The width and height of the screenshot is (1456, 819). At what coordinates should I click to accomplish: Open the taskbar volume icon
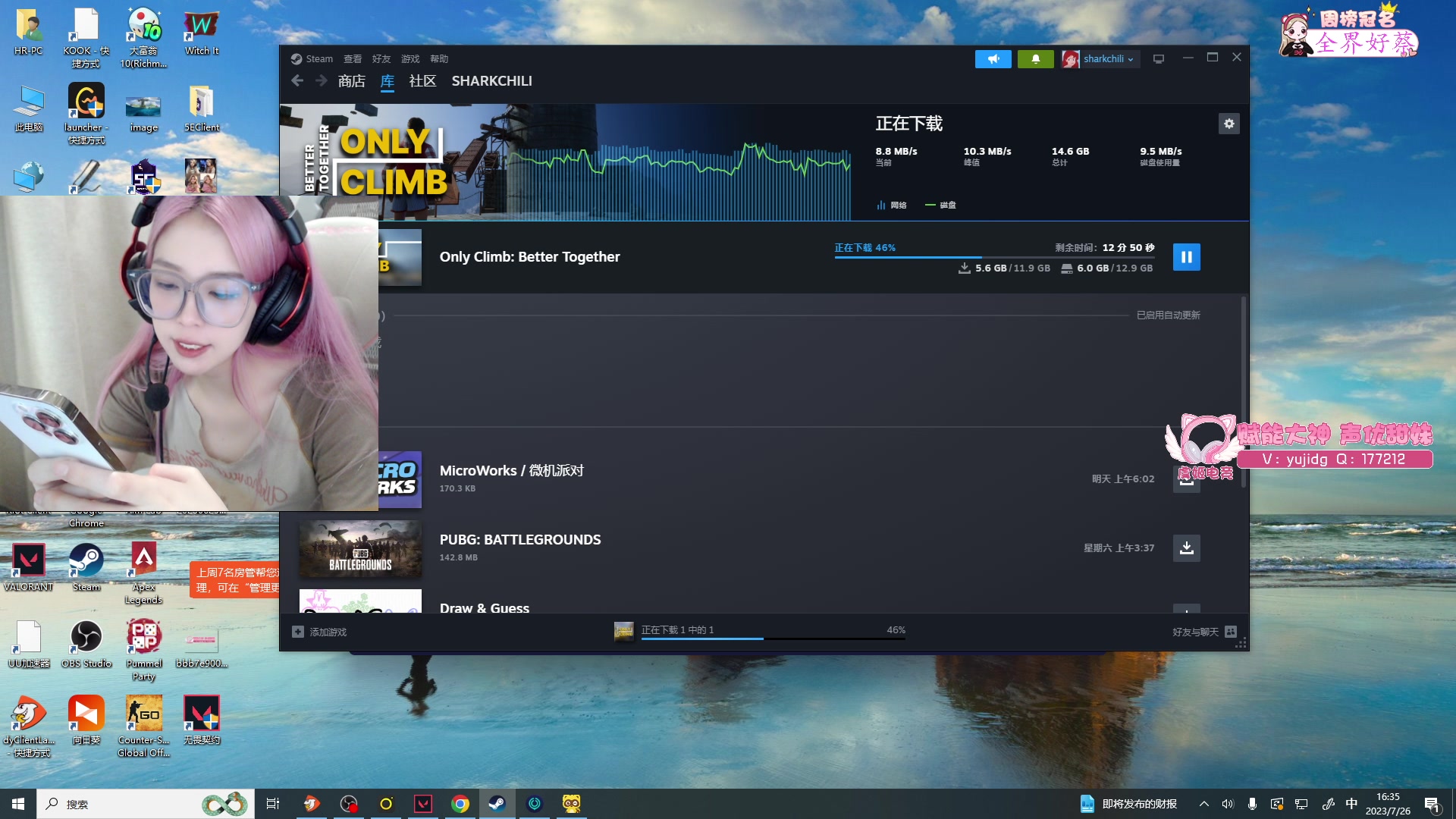pyautogui.click(x=1228, y=804)
